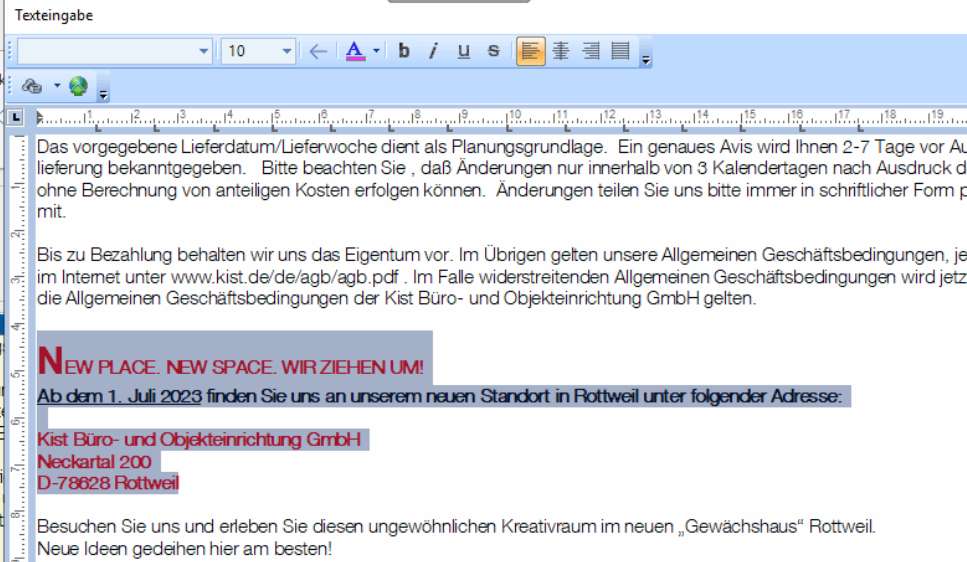Image resolution: width=967 pixels, height=562 pixels.
Task: Click the horizontal ruler at mark 10
Action: [515, 115]
